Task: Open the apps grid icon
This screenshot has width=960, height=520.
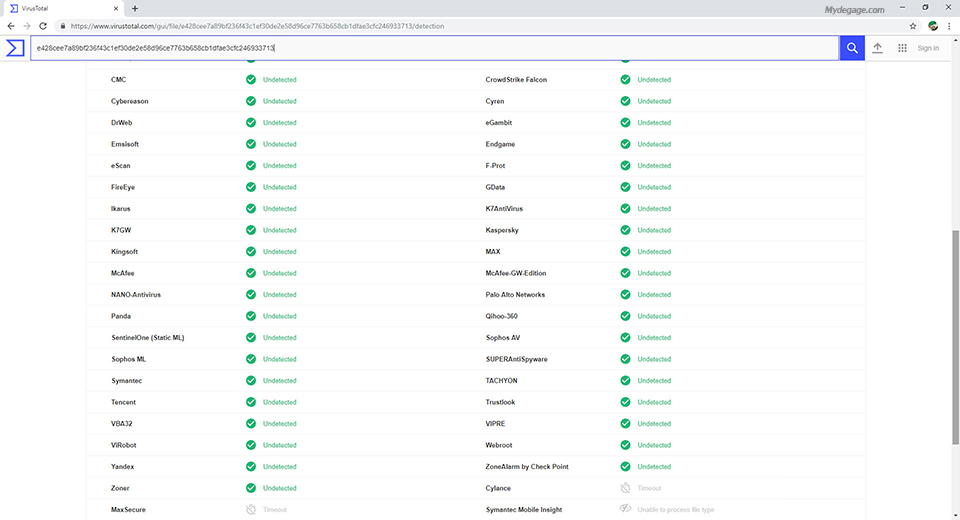Action: 902,48
